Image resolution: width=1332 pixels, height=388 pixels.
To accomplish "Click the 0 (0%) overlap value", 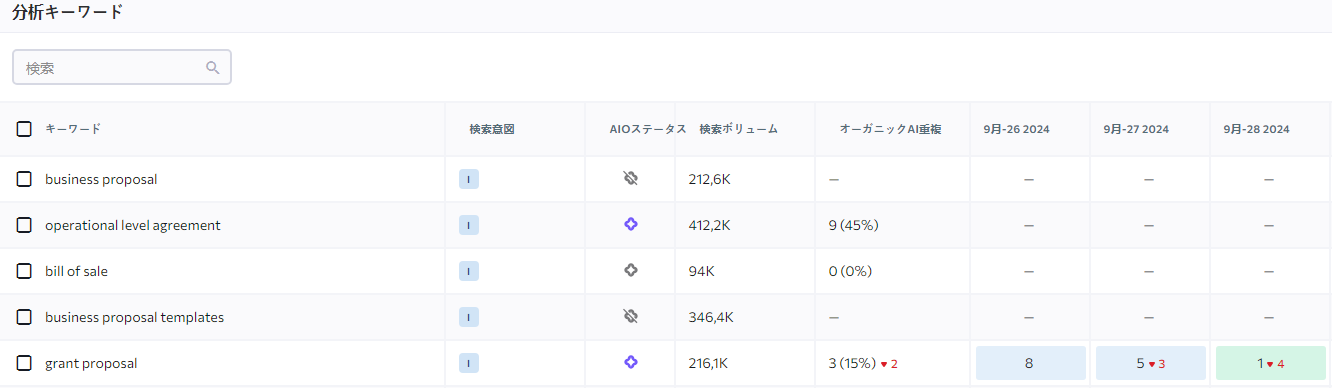I will pyautogui.click(x=850, y=271).
